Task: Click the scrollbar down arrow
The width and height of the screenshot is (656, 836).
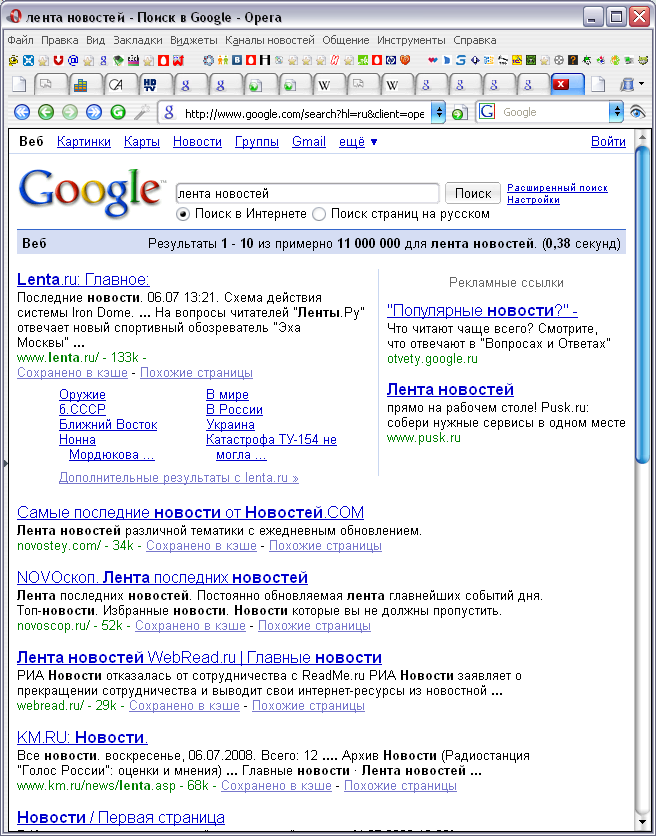Action: click(x=643, y=821)
